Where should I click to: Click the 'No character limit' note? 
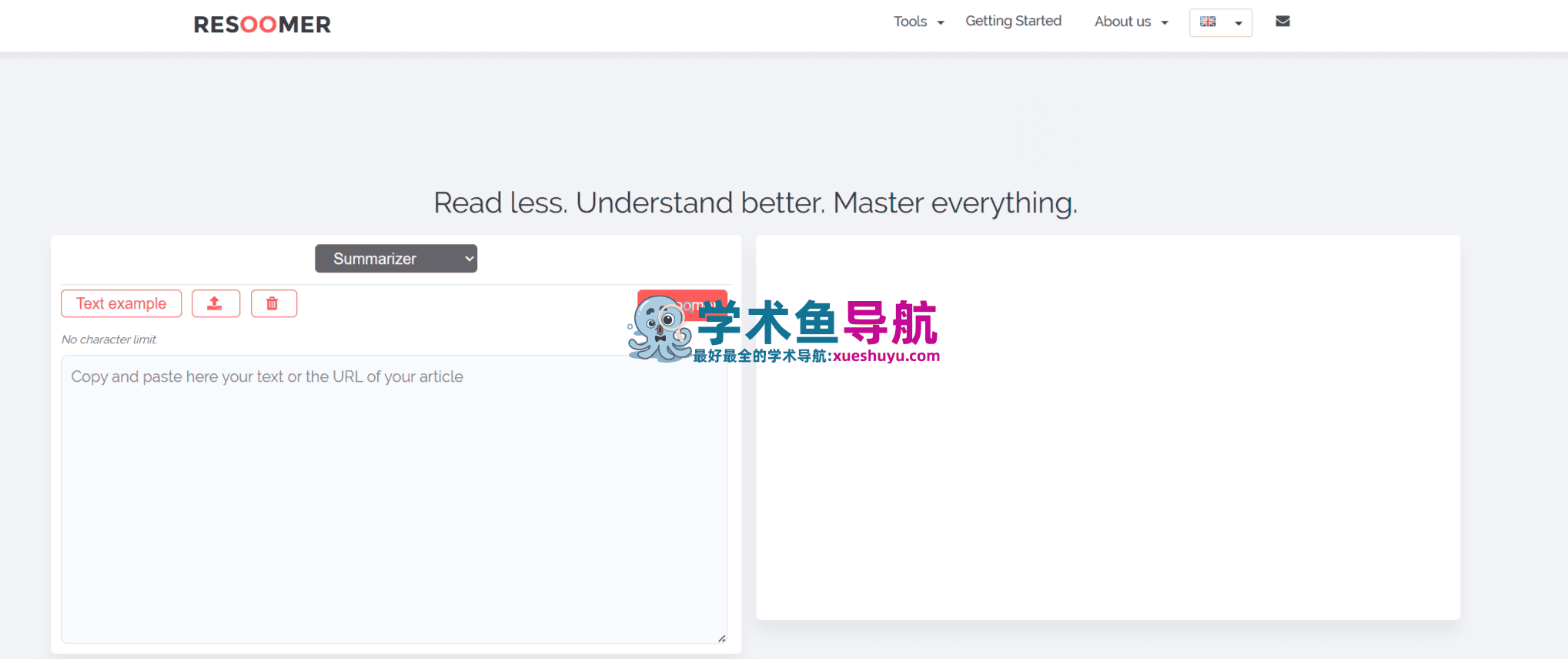pyautogui.click(x=109, y=340)
